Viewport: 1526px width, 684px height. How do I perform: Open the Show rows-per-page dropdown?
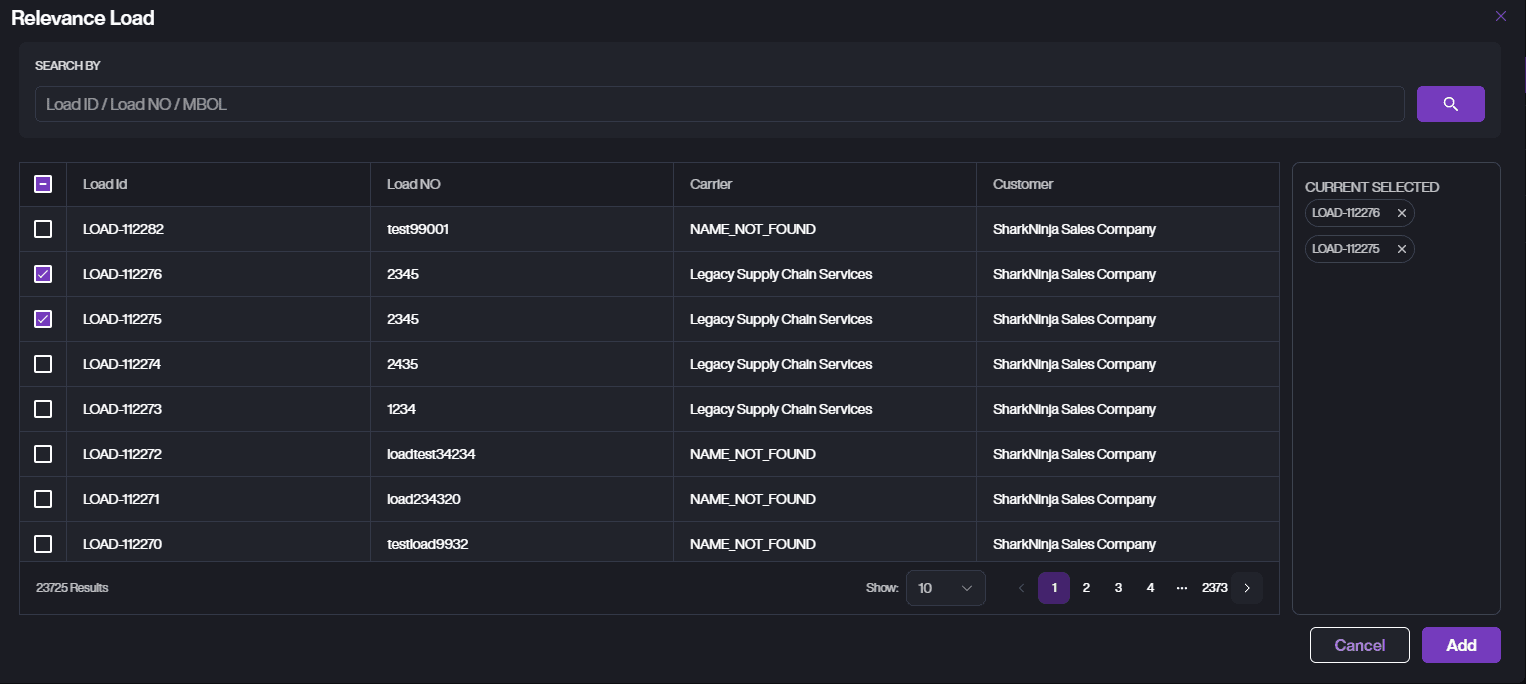(x=945, y=588)
